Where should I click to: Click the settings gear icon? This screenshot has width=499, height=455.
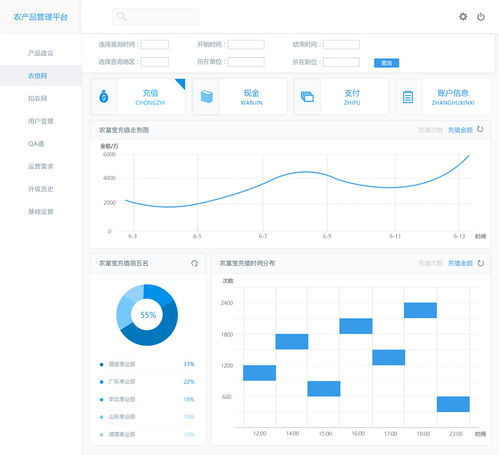pos(463,17)
